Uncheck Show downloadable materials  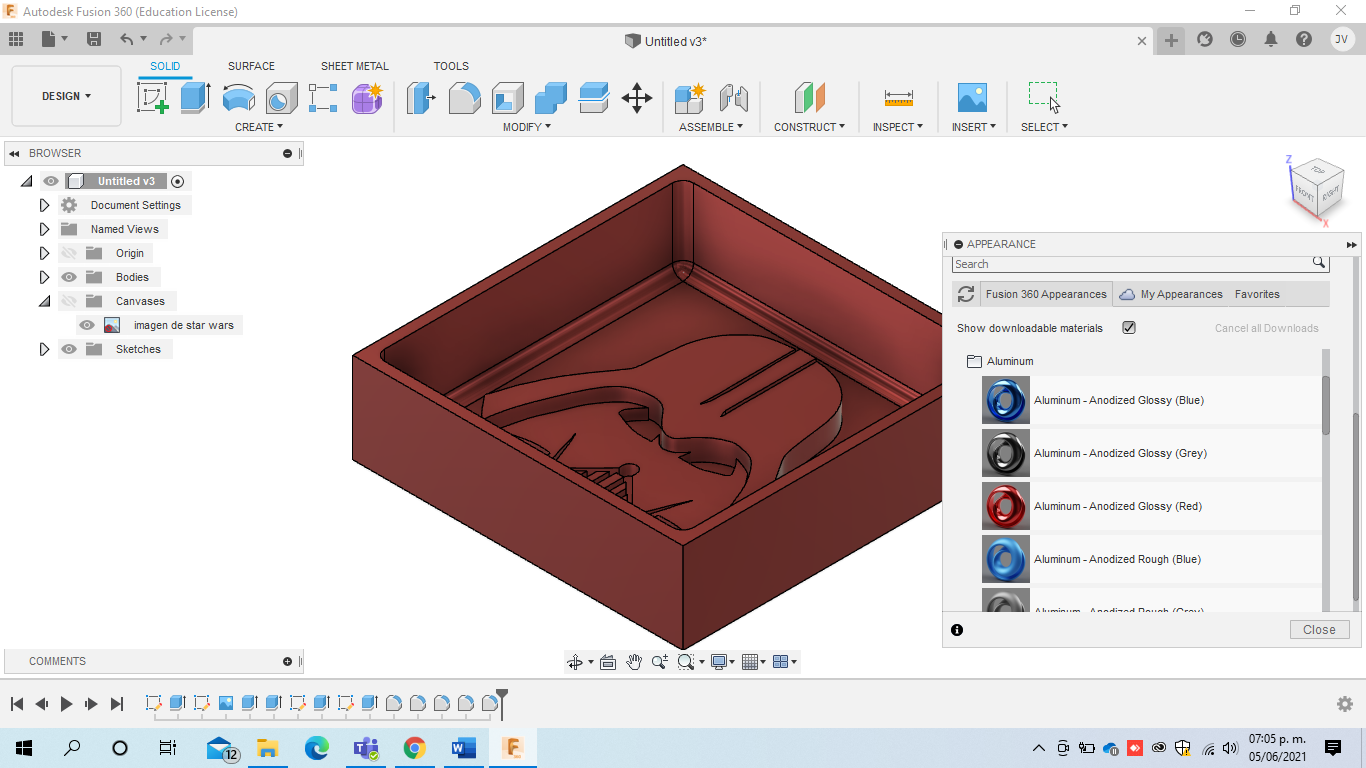click(x=1129, y=328)
